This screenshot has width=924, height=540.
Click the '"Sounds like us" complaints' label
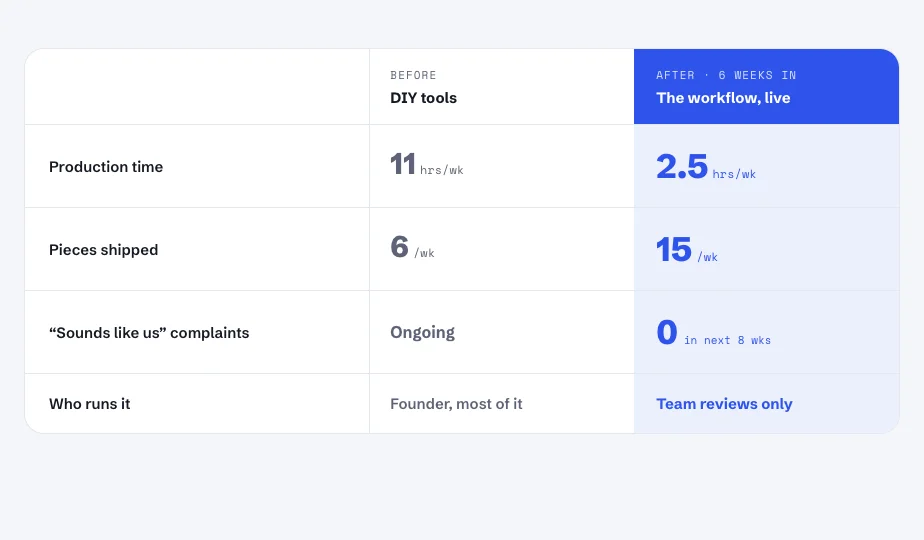149,333
